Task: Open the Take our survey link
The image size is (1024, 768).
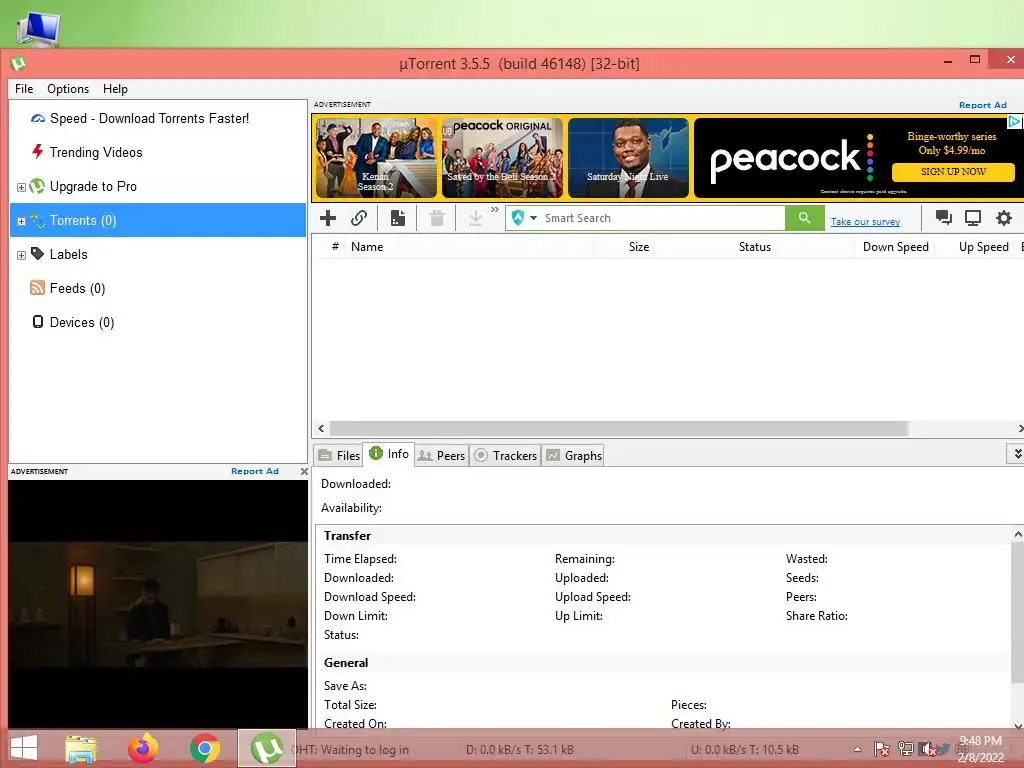Action: [865, 222]
